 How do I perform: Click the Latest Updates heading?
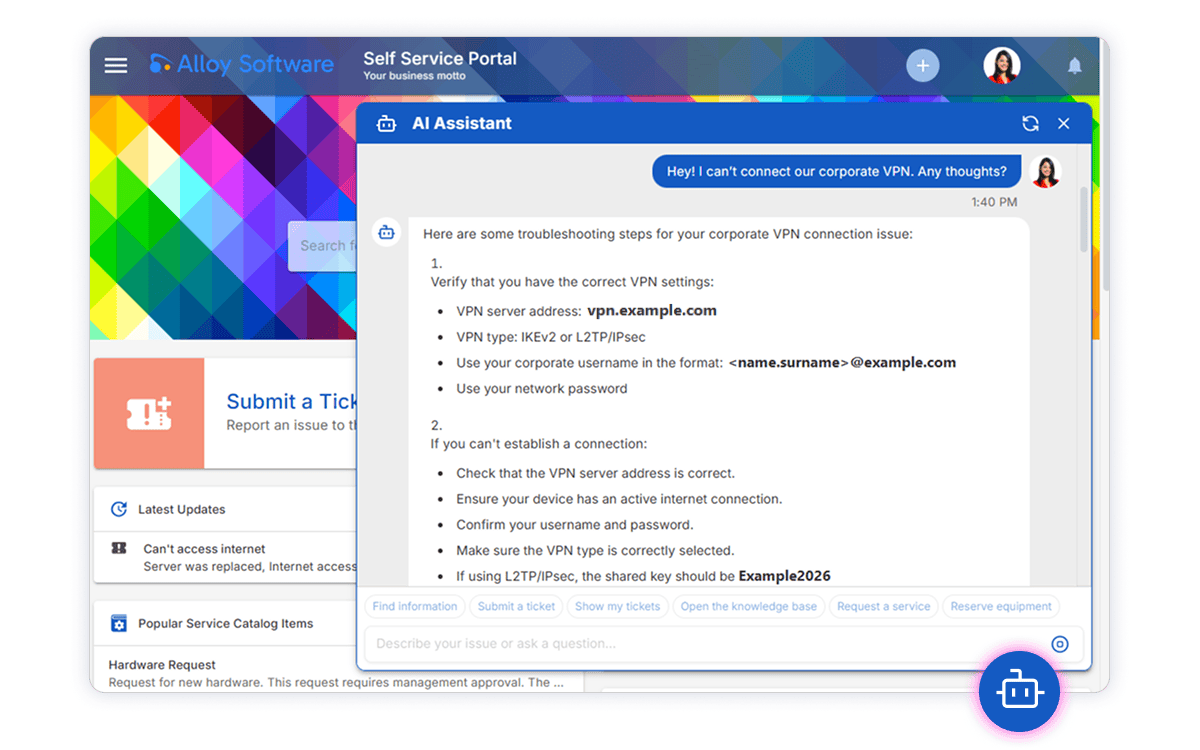pyautogui.click(x=182, y=509)
